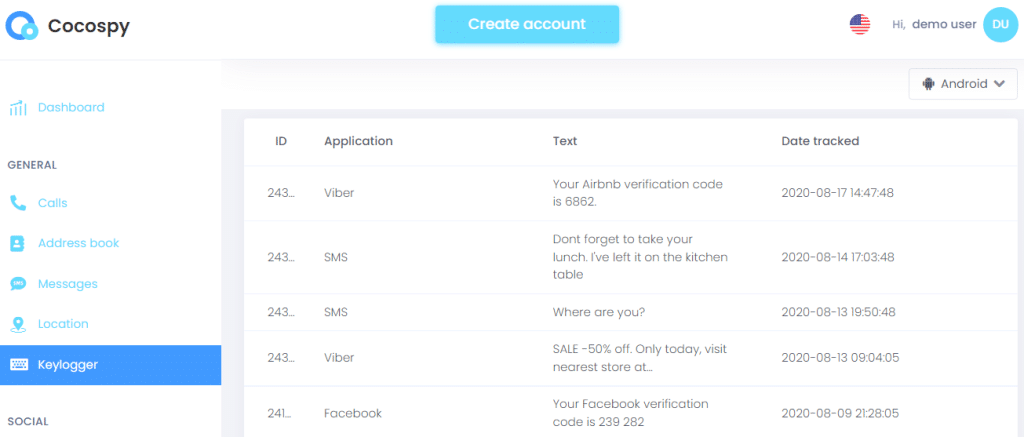Click the date 2020-08-09 21:28:05
1024x437 pixels.
(840, 413)
